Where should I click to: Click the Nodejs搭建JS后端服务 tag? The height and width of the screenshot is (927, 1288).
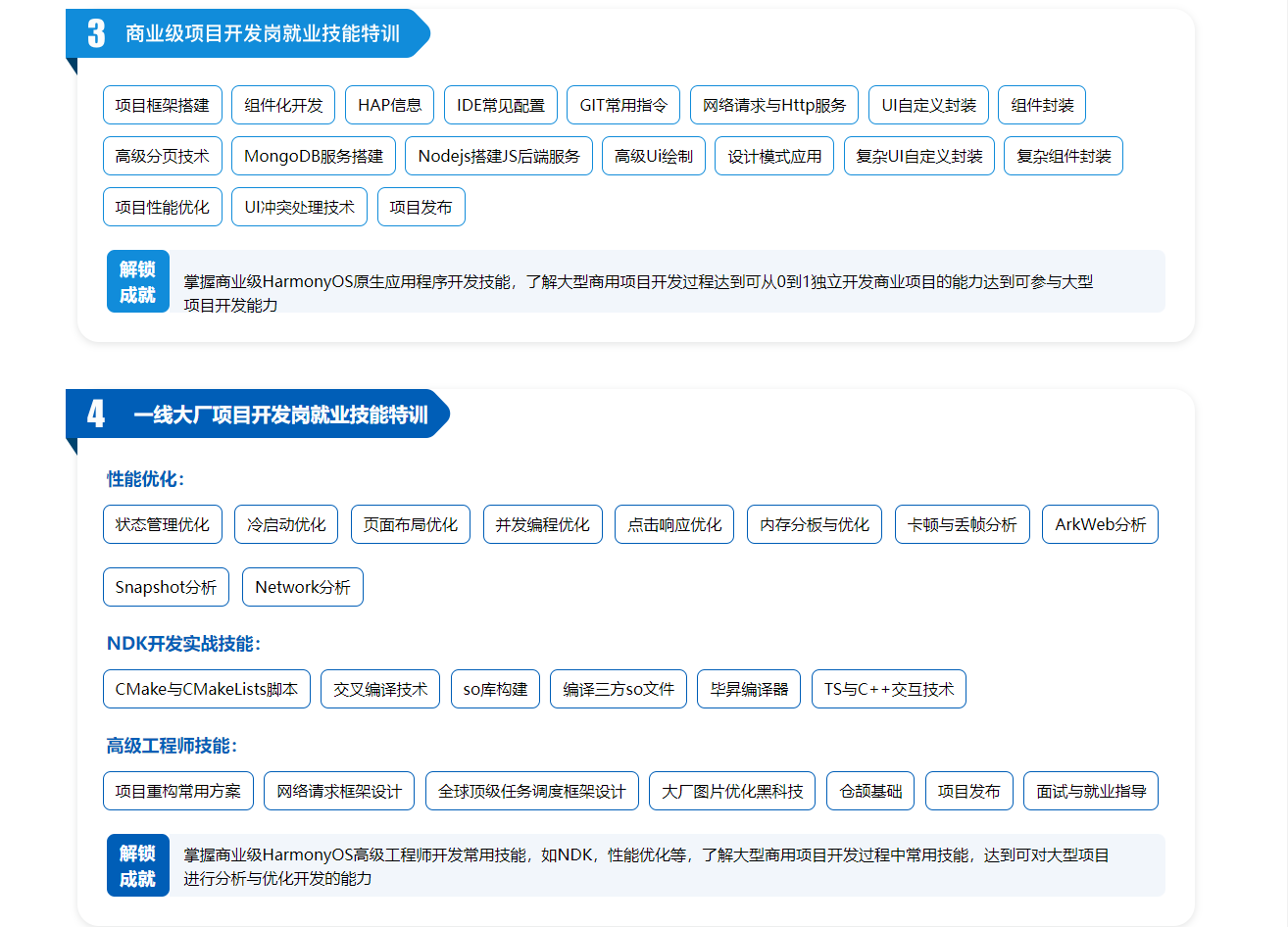click(499, 156)
